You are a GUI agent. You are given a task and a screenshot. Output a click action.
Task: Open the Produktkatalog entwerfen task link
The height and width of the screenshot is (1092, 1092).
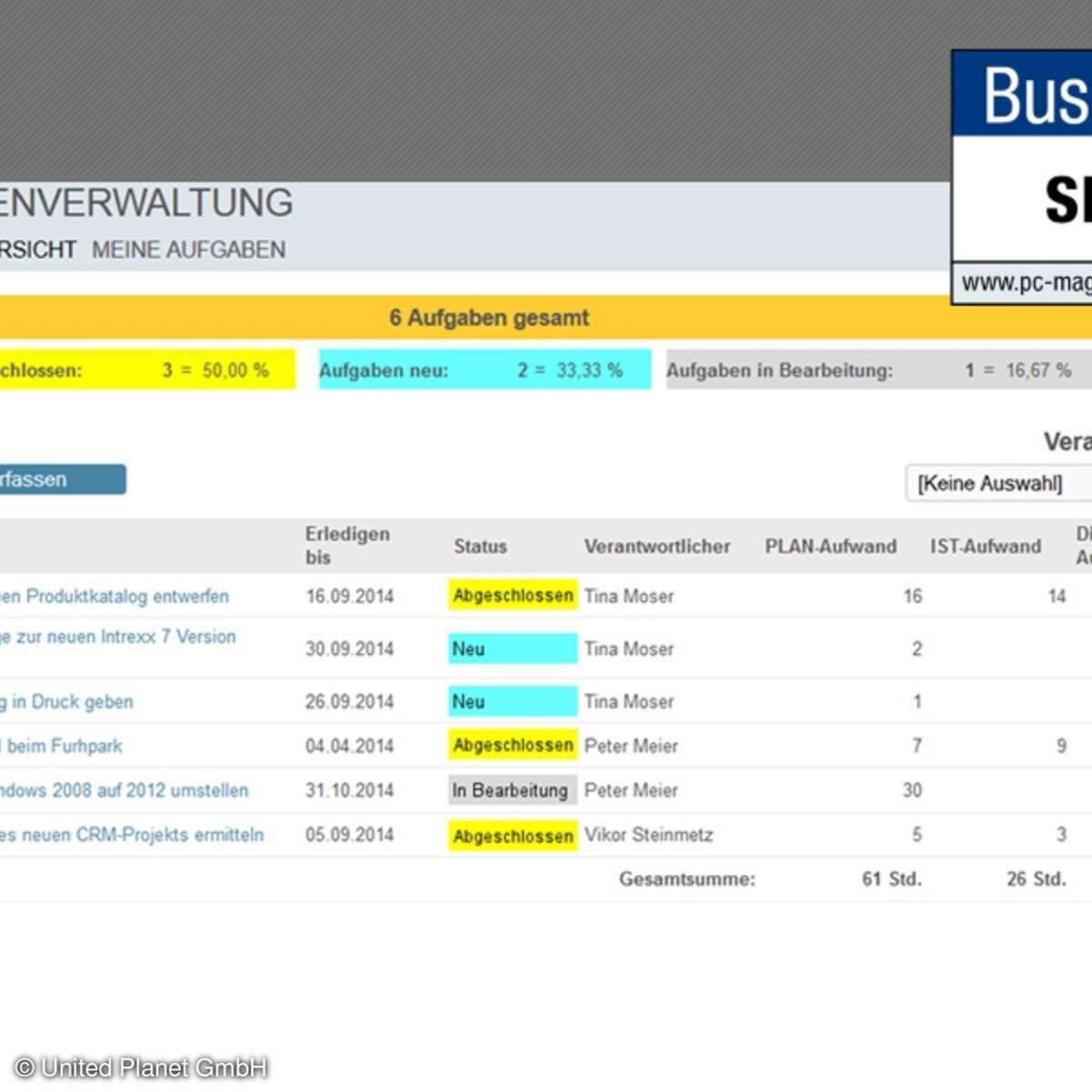pos(115,596)
